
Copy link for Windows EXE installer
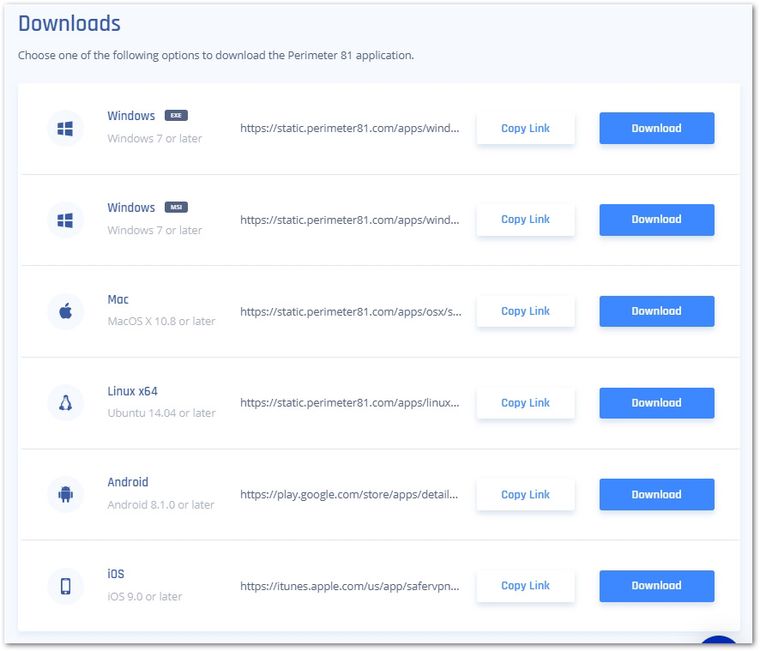click(x=525, y=128)
